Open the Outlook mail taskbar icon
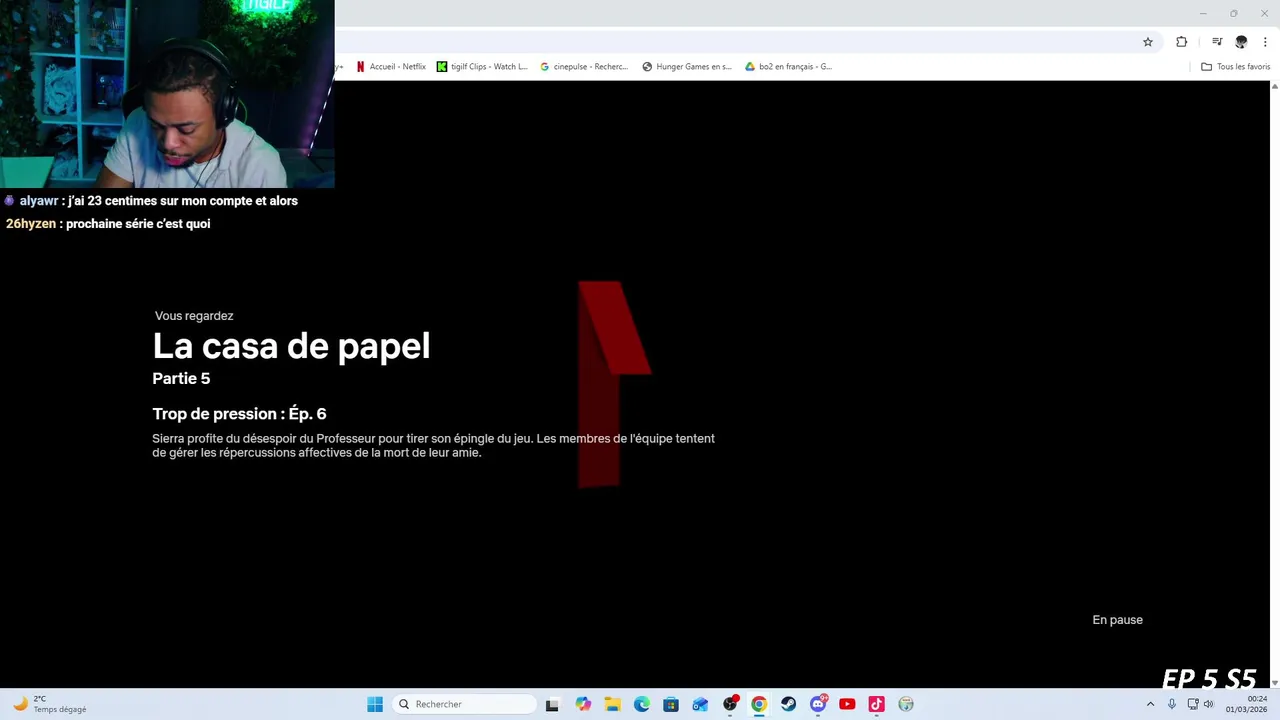The width and height of the screenshot is (1280, 720). click(700, 704)
